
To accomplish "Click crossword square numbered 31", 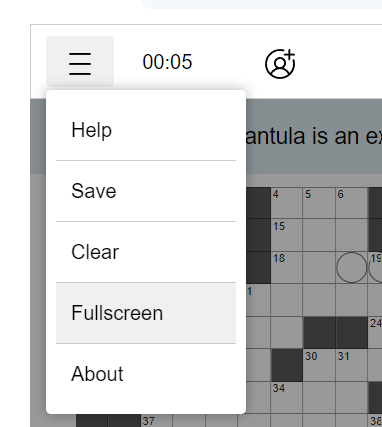I will click(x=352, y=365).
